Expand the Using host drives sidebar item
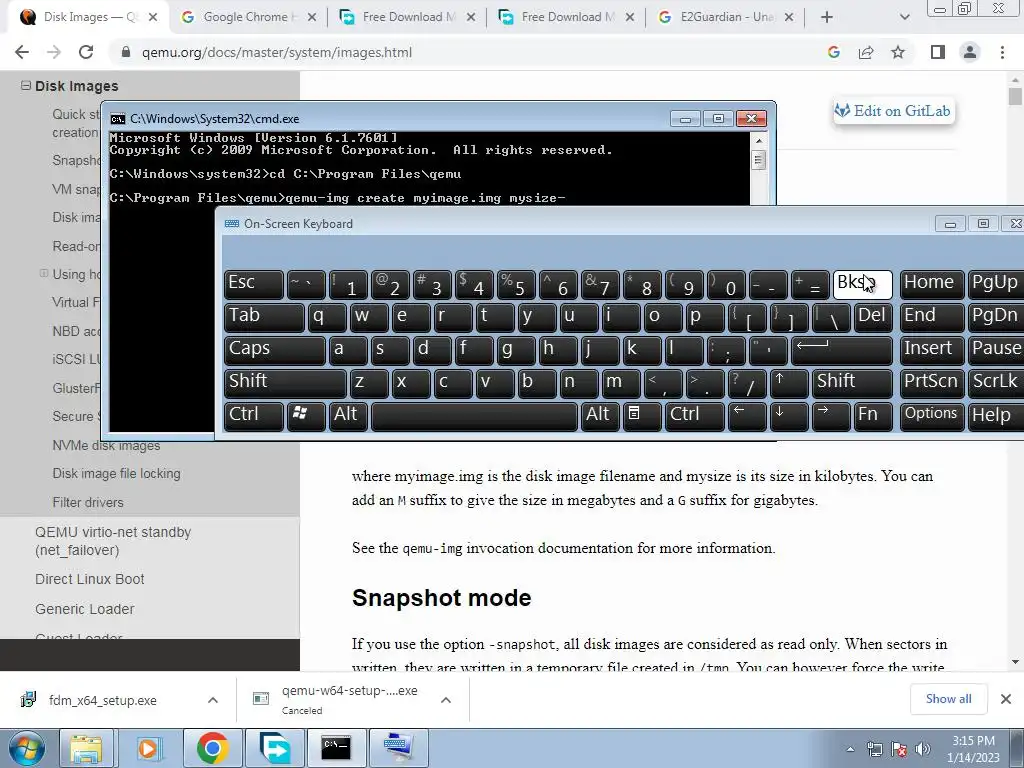This screenshot has width=1024, height=768. [x=44, y=273]
